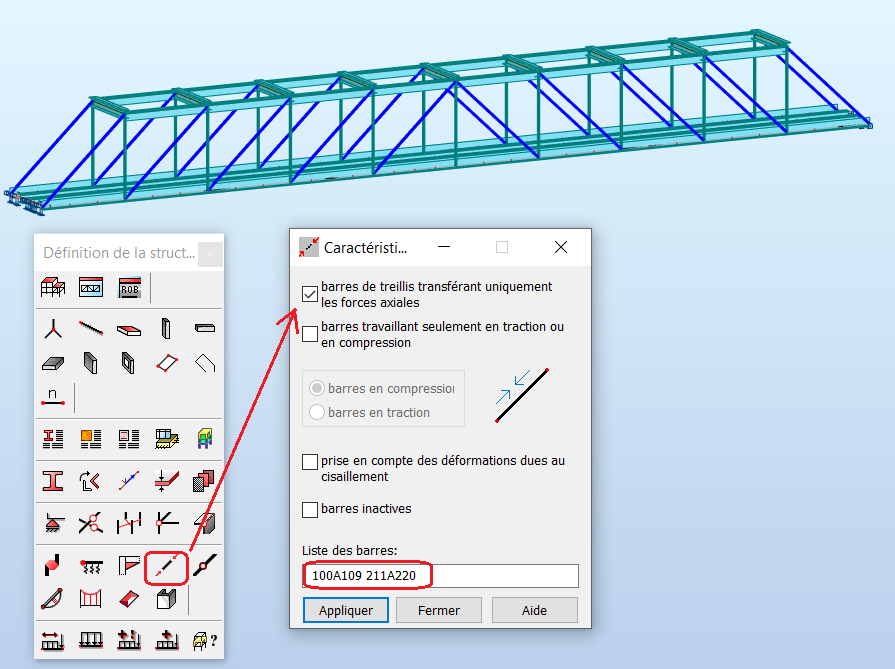Open the Aide help dialog
The height and width of the screenshot is (669, 895).
(535, 609)
